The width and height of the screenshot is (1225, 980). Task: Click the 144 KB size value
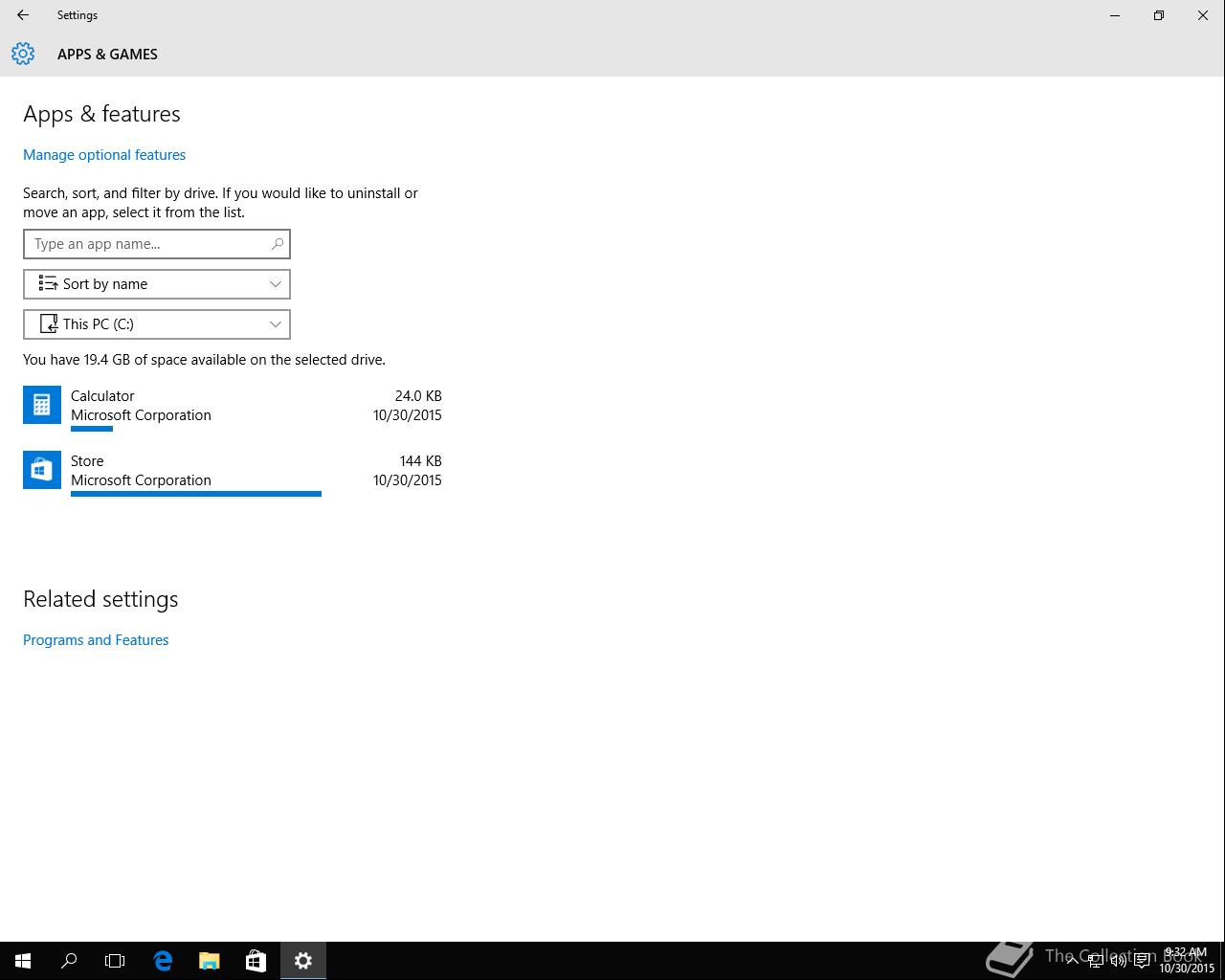point(421,461)
